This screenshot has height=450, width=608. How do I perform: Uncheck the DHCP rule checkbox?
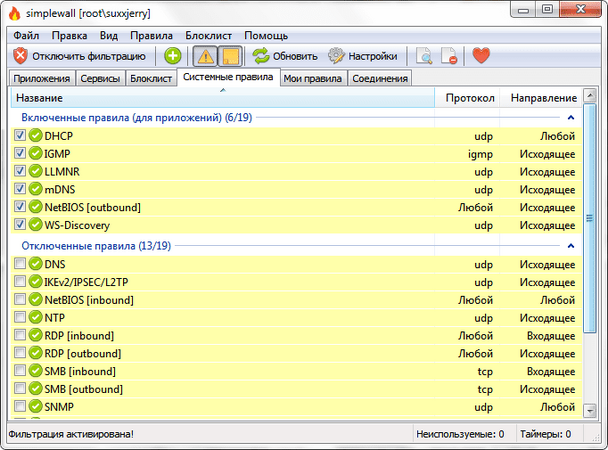(x=20, y=135)
